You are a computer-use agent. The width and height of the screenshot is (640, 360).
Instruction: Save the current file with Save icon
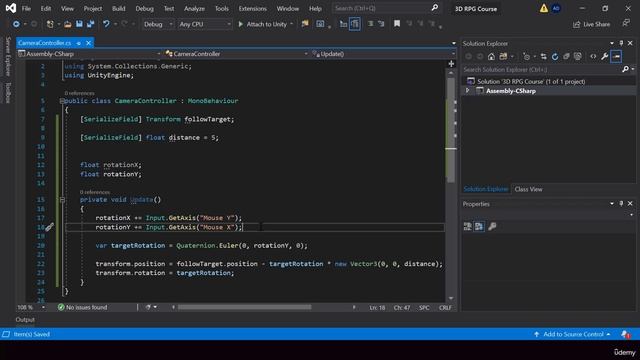(79, 24)
